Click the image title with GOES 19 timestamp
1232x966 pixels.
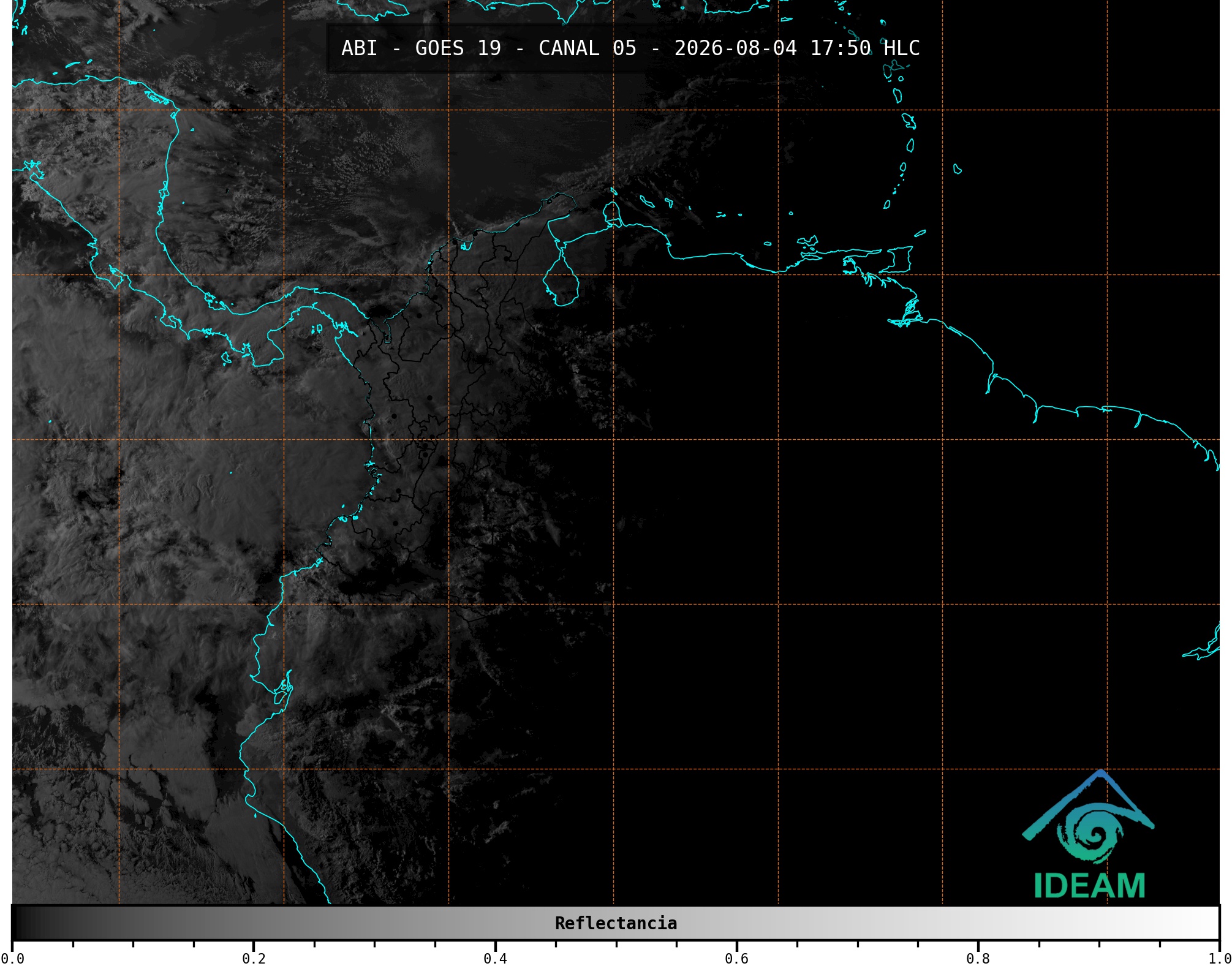[x=630, y=48]
